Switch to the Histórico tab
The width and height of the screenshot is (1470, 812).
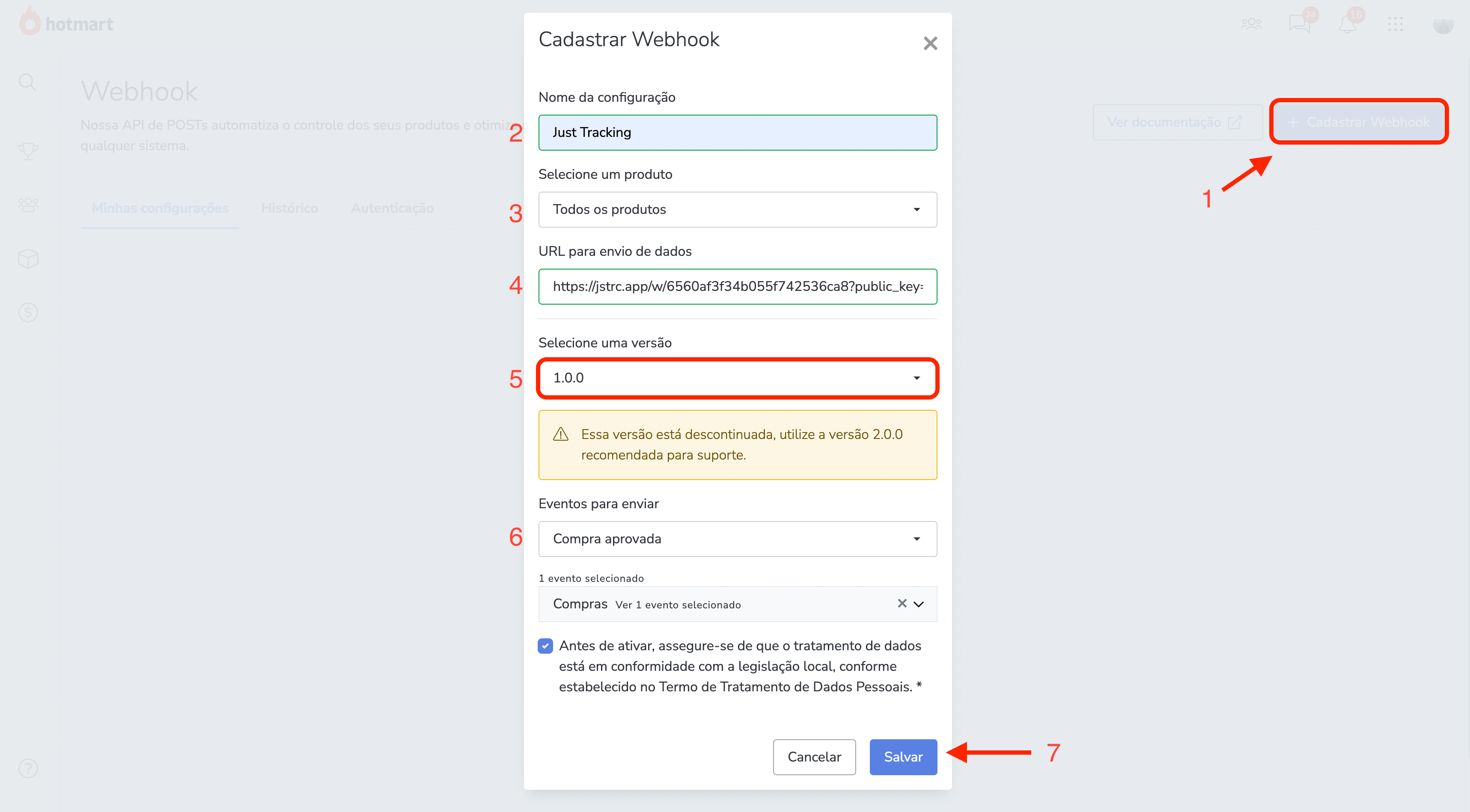click(x=289, y=208)
